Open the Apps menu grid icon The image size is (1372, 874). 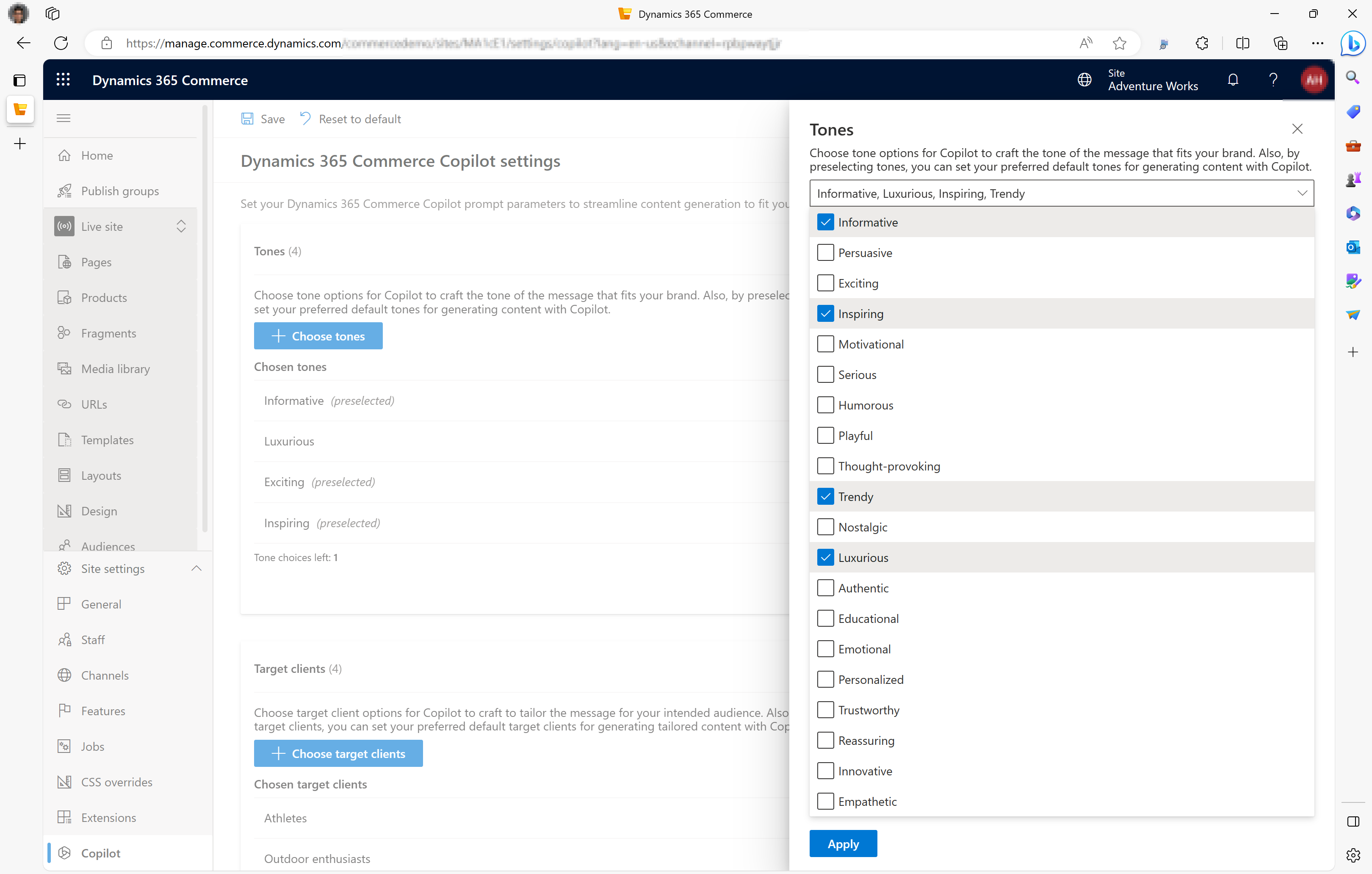click(63, 80)
